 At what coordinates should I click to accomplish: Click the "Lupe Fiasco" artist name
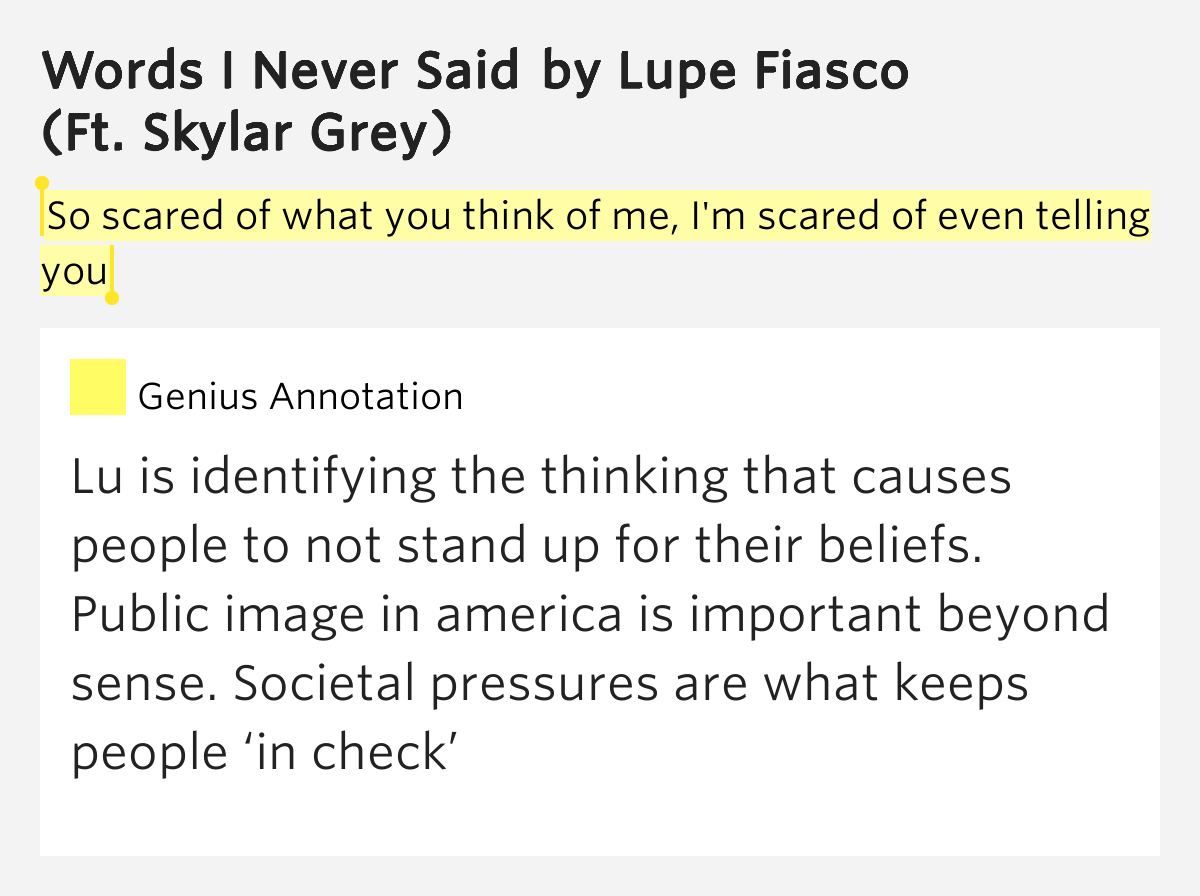click(764, 71)
